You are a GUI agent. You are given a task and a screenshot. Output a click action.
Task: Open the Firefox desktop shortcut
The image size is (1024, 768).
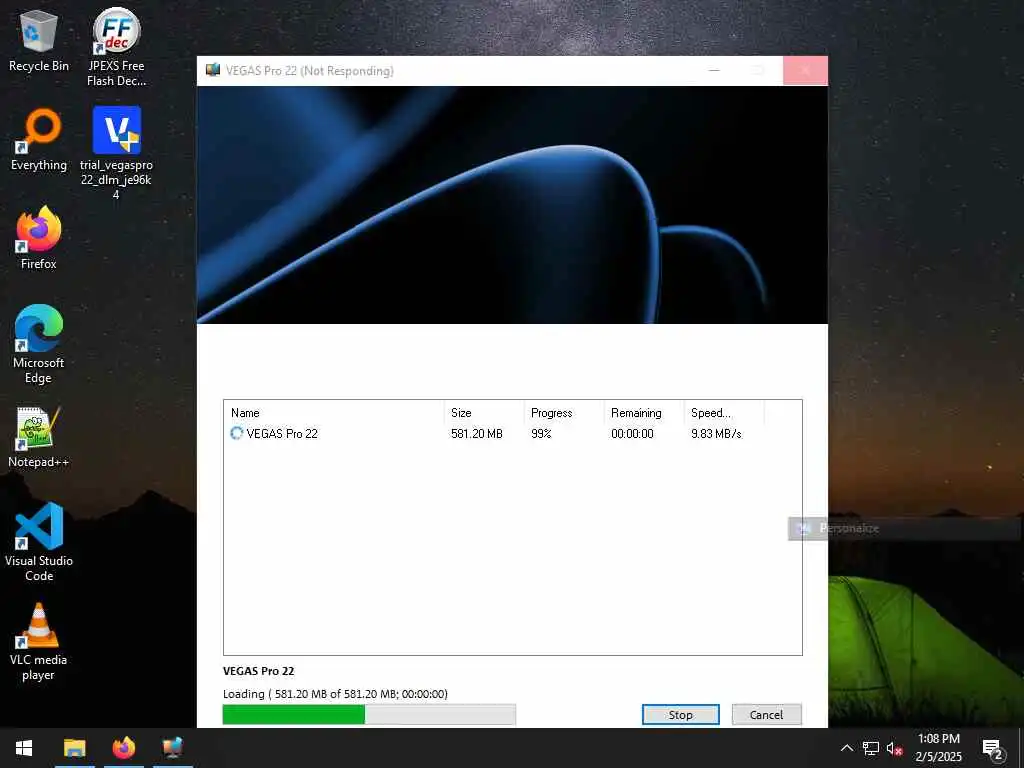39,238
